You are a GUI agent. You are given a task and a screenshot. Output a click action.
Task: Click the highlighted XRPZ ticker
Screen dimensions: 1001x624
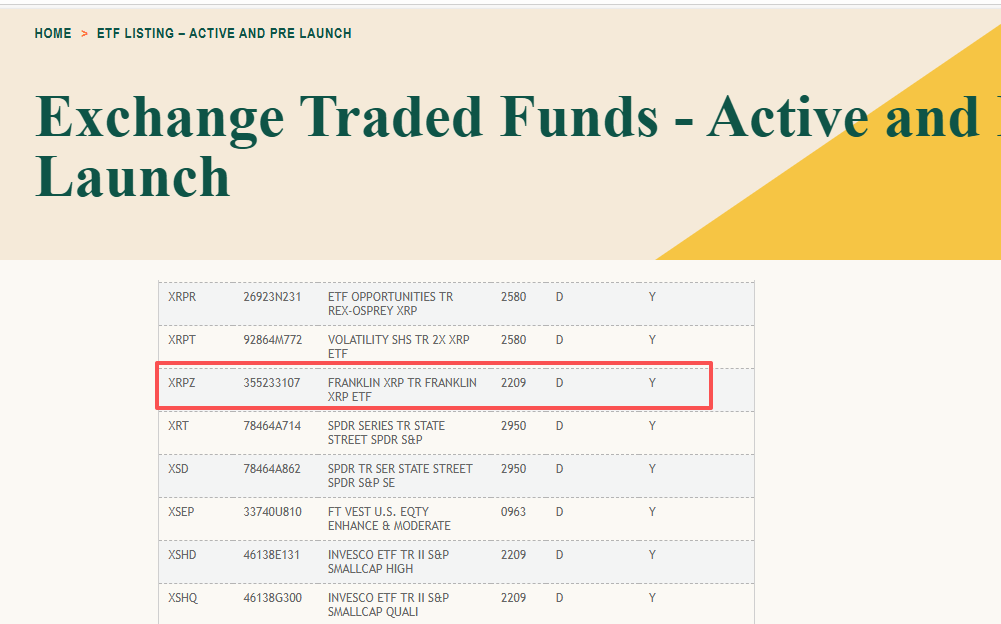182,383
